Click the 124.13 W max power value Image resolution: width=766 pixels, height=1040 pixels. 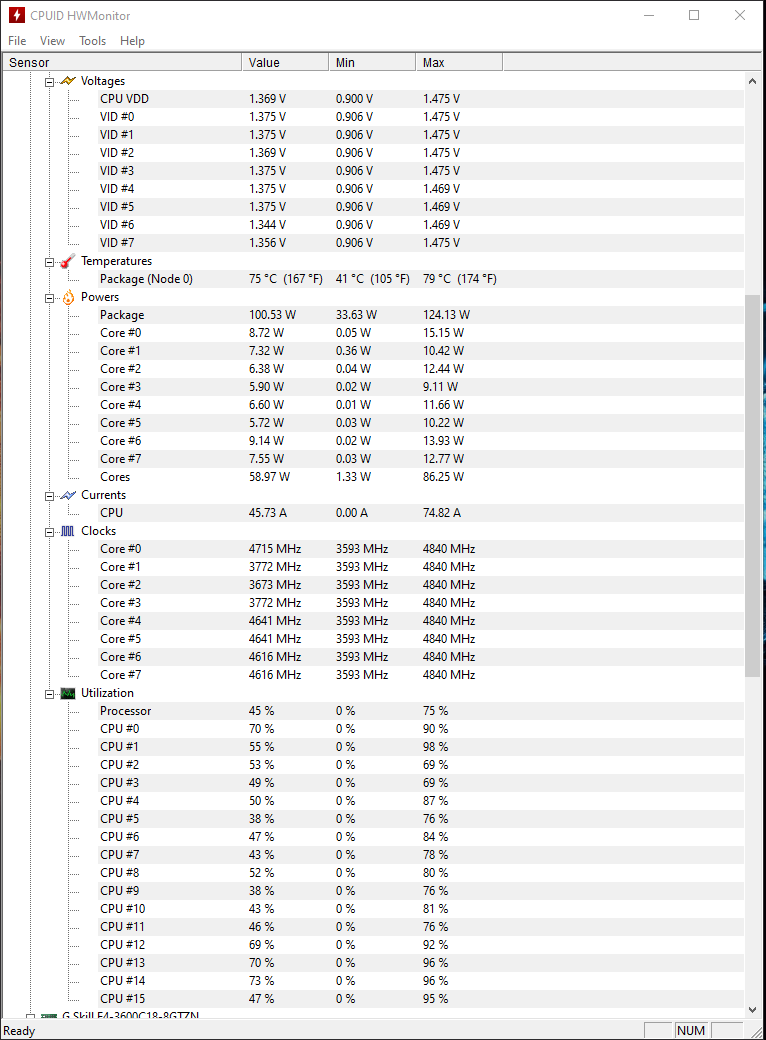(x=446, y=314)
